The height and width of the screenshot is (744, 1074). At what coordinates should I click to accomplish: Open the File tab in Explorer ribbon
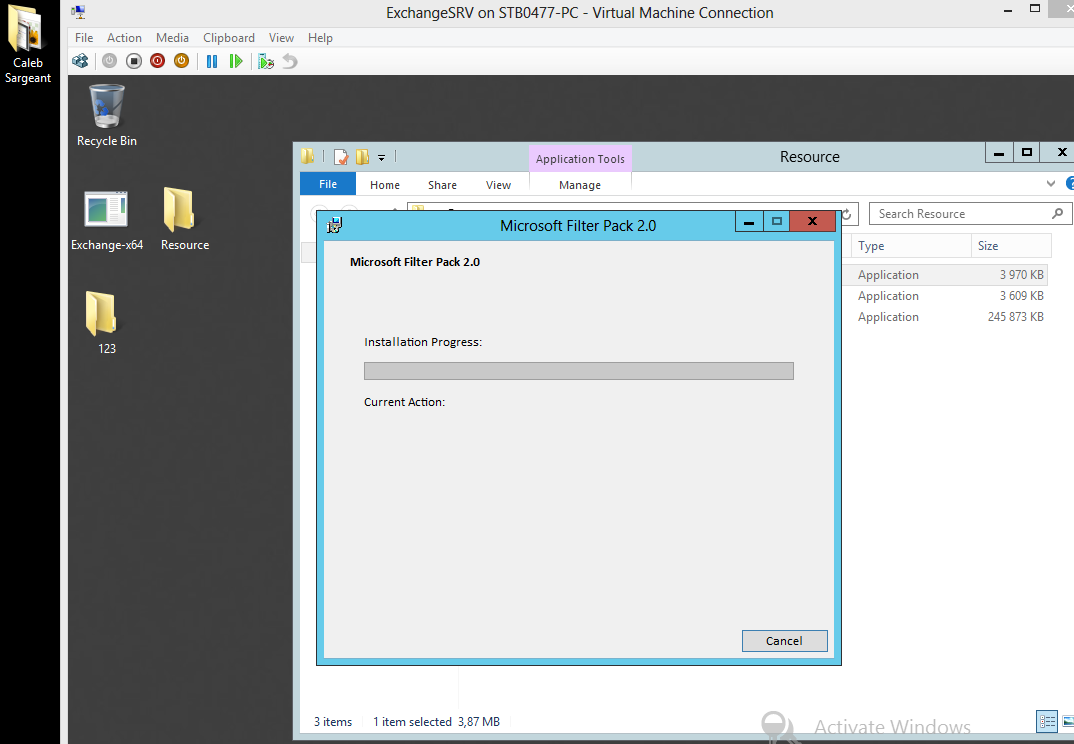328,184
